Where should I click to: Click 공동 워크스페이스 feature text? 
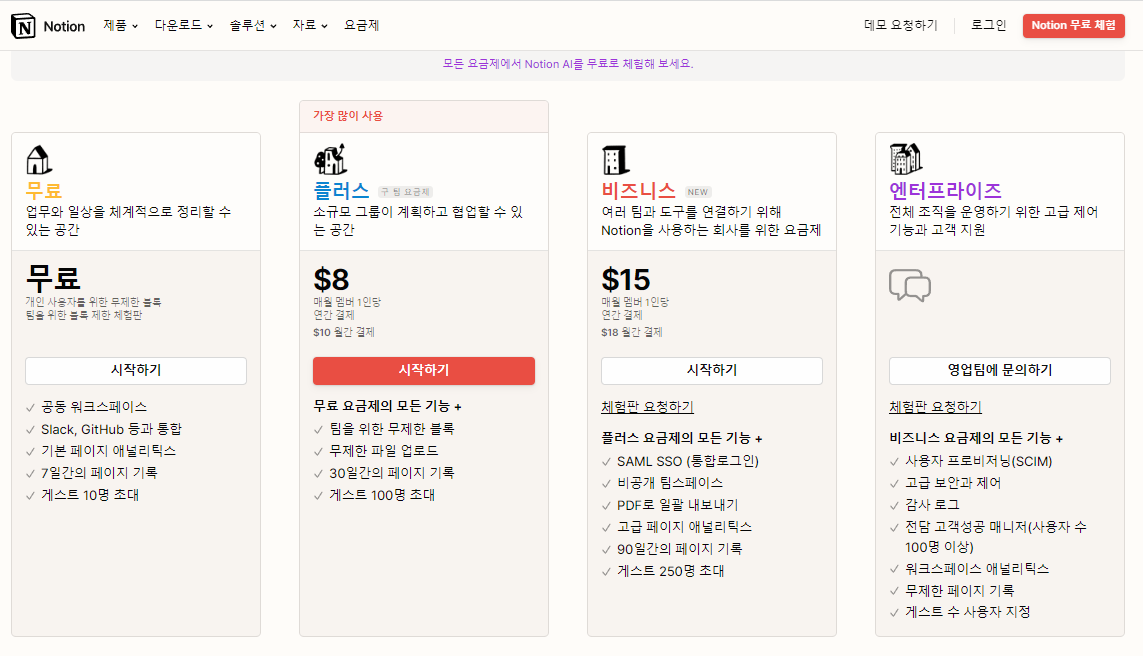[x=94, y=407]
